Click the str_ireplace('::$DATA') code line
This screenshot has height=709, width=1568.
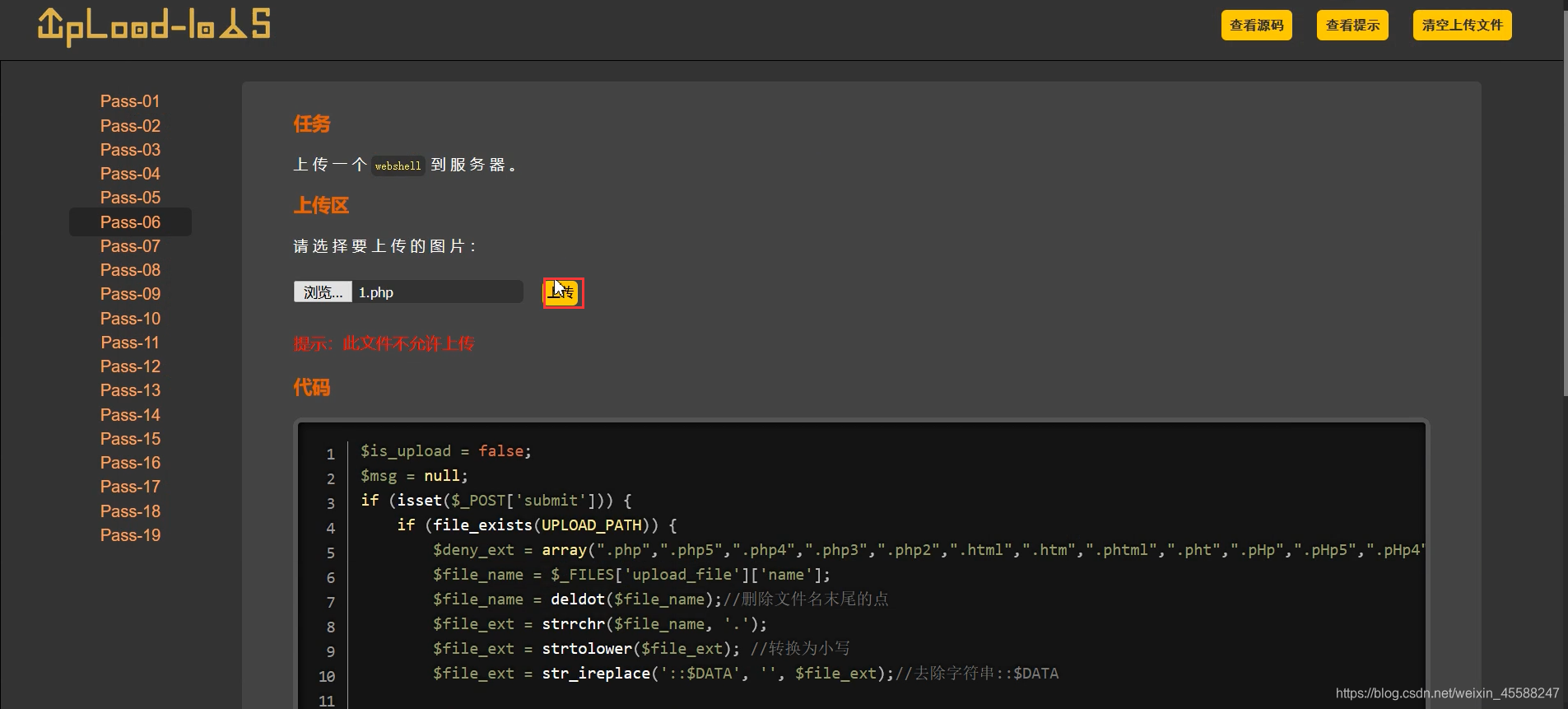[746, 674]
